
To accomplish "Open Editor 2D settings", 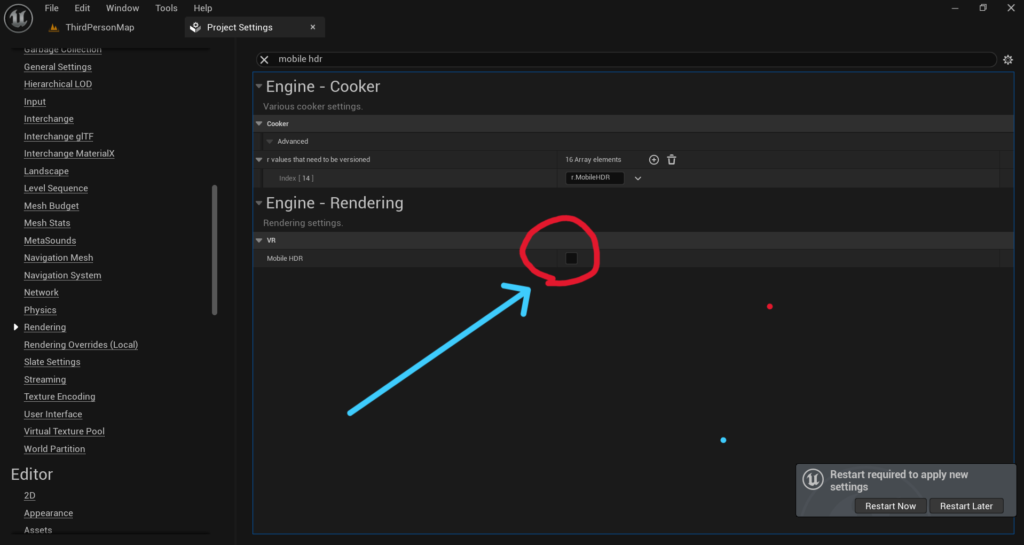I will click(x=29, y=495).
